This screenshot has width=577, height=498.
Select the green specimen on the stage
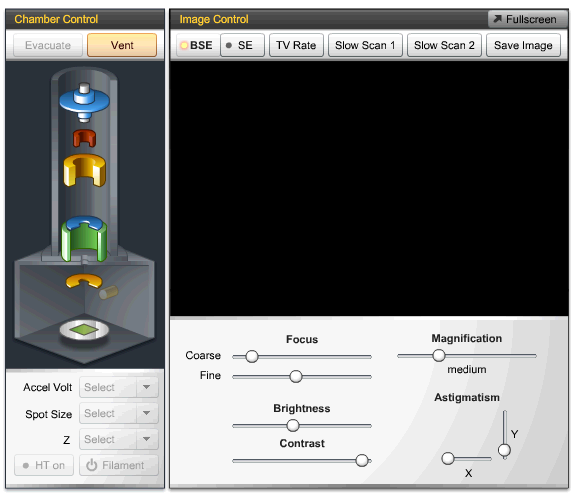coord(84,329)
